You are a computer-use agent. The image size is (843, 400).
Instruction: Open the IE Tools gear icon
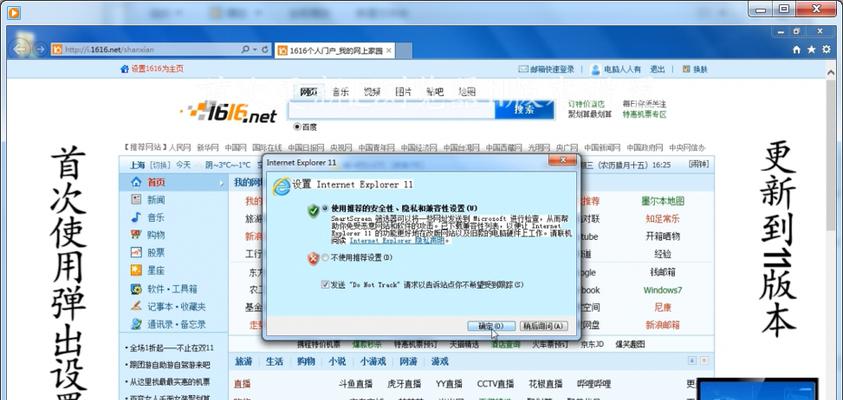(x=826, y=49)
